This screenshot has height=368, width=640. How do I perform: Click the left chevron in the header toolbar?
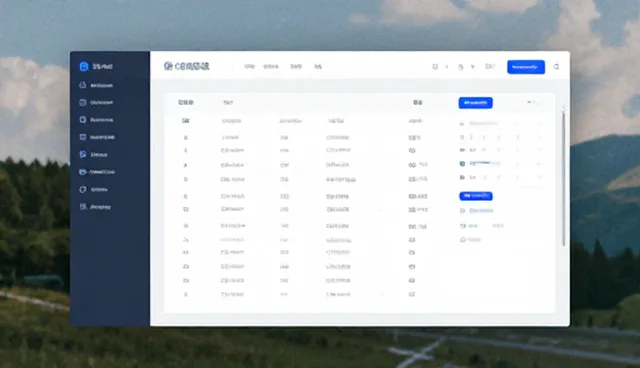[447, 67]
